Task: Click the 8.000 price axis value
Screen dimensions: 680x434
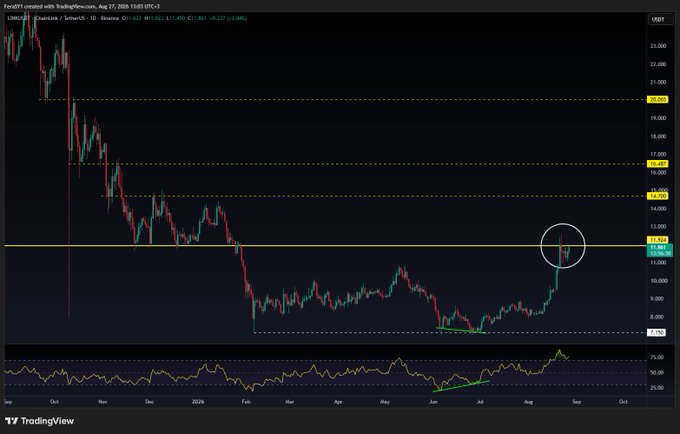Action: click(x=659, y=317)
